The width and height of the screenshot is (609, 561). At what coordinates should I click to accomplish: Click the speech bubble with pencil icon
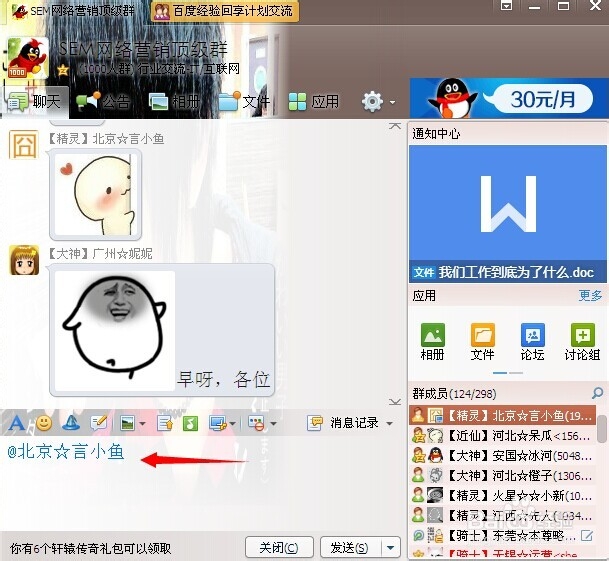pos(98,423)
